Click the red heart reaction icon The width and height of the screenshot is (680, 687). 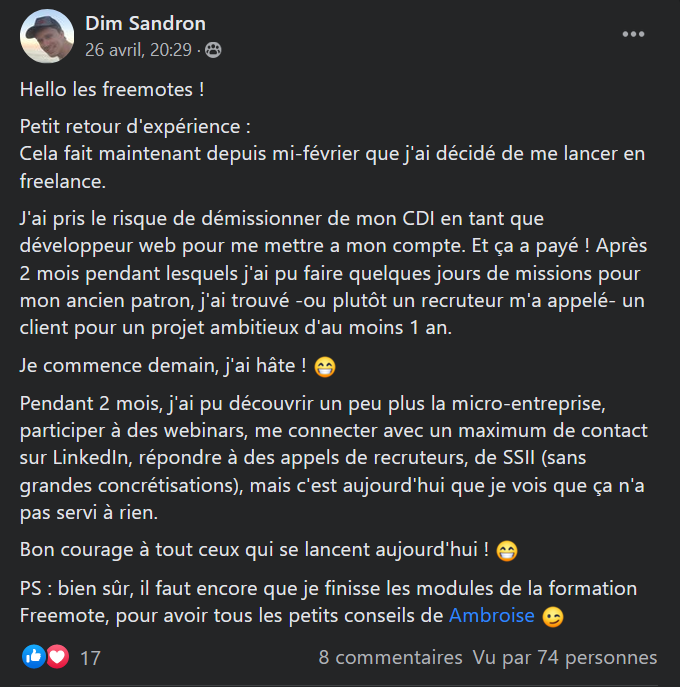(56, 658)
